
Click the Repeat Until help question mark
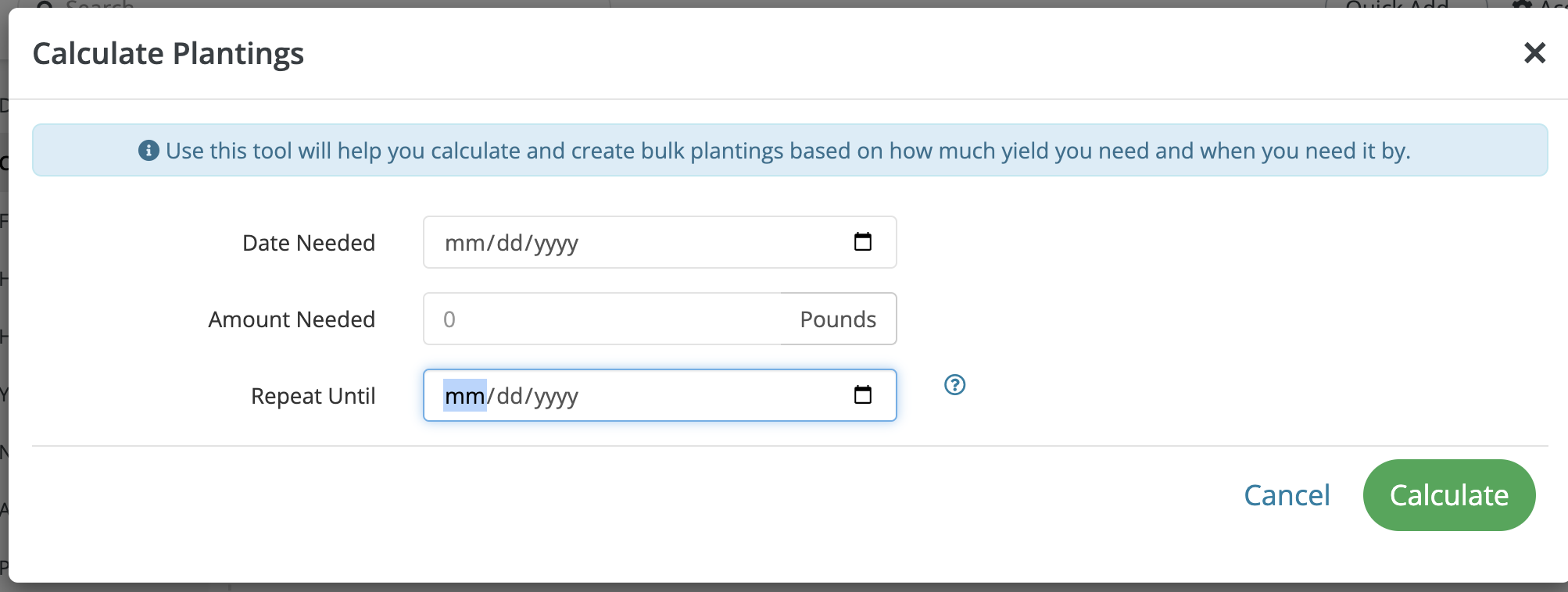(x=954, y=385)
